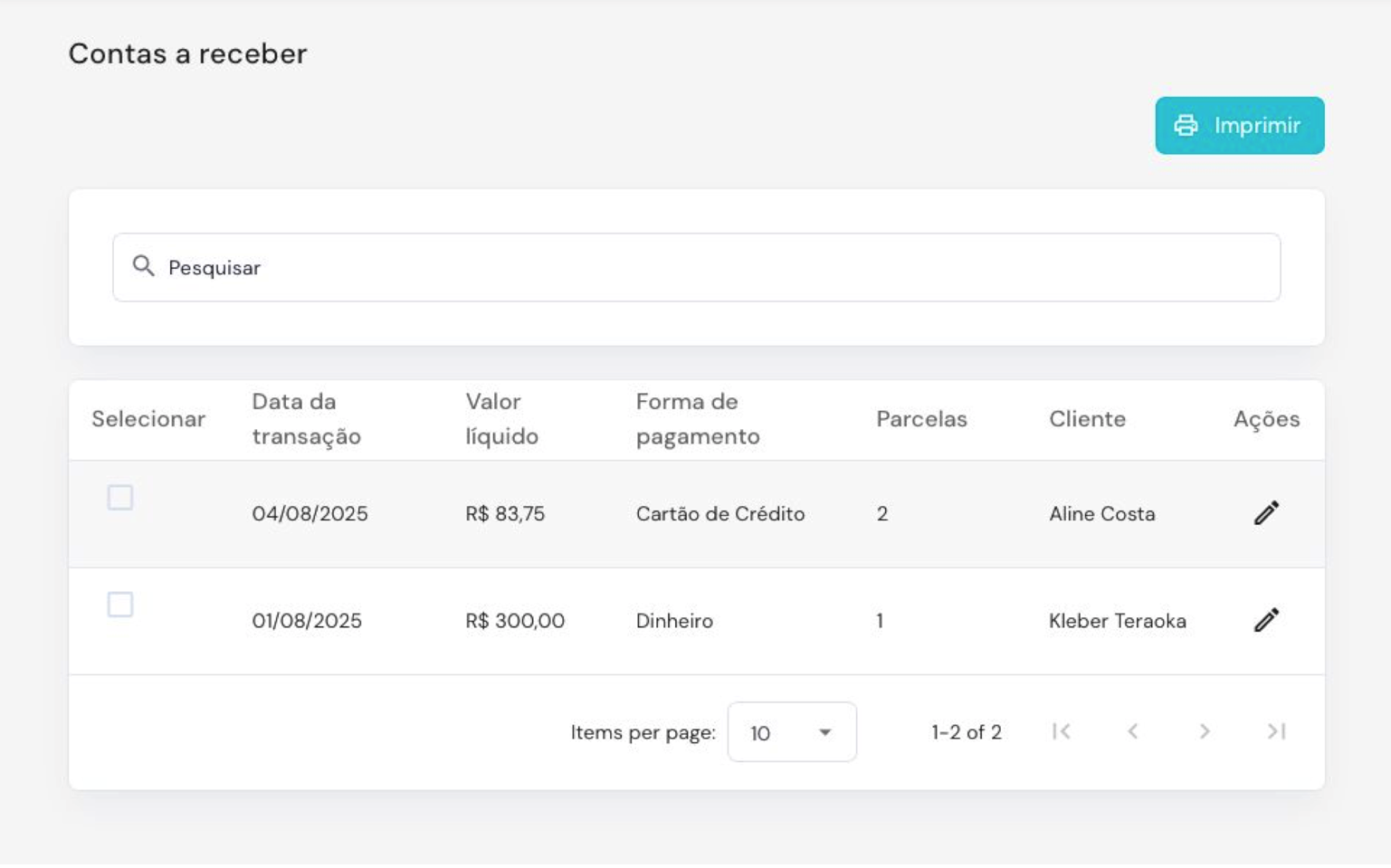
Task: Click the Kleber Teraoka client name
Action: (1117, 621)
